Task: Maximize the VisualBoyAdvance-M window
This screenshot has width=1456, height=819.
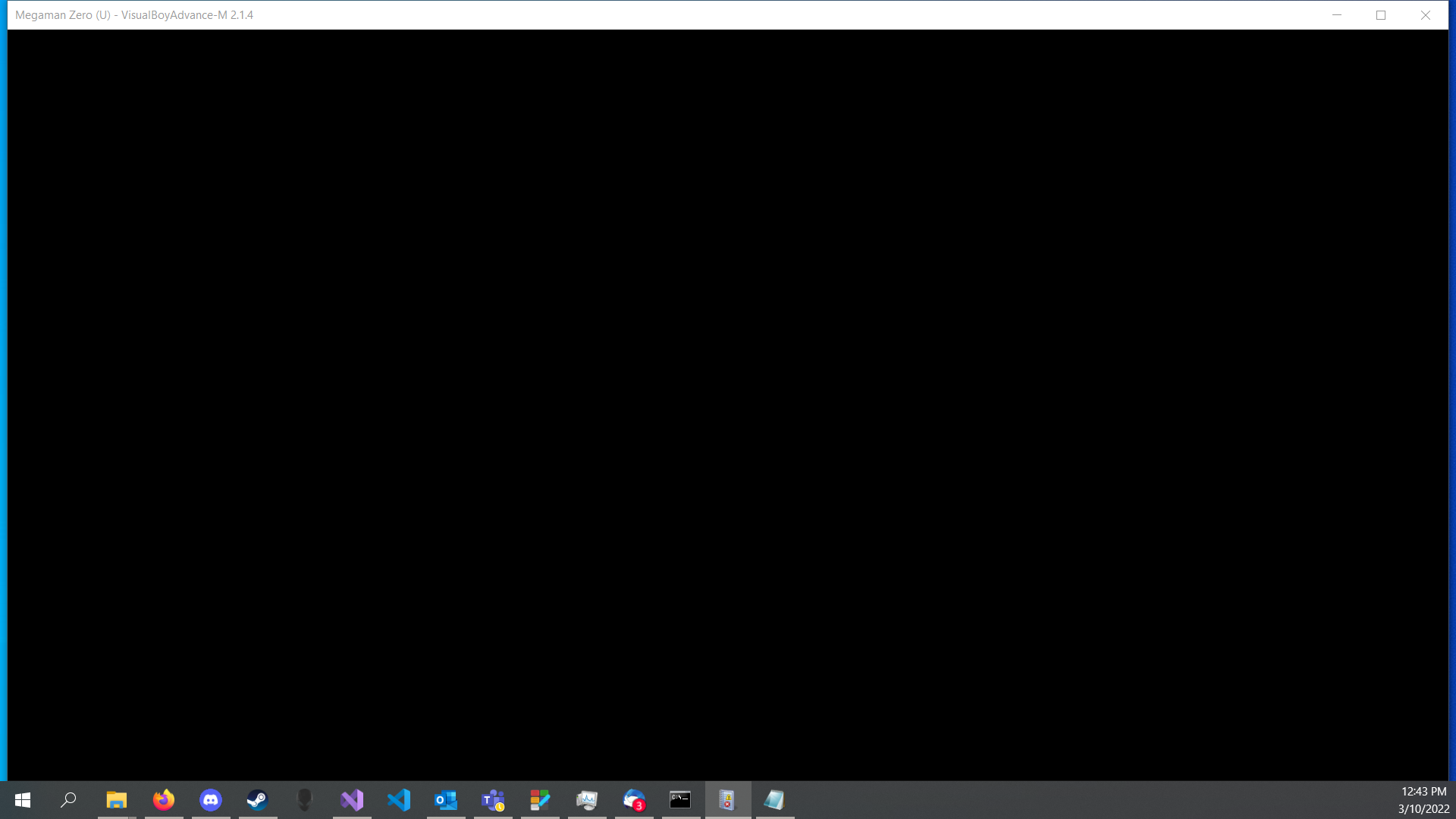Action: click(1381, 15)
